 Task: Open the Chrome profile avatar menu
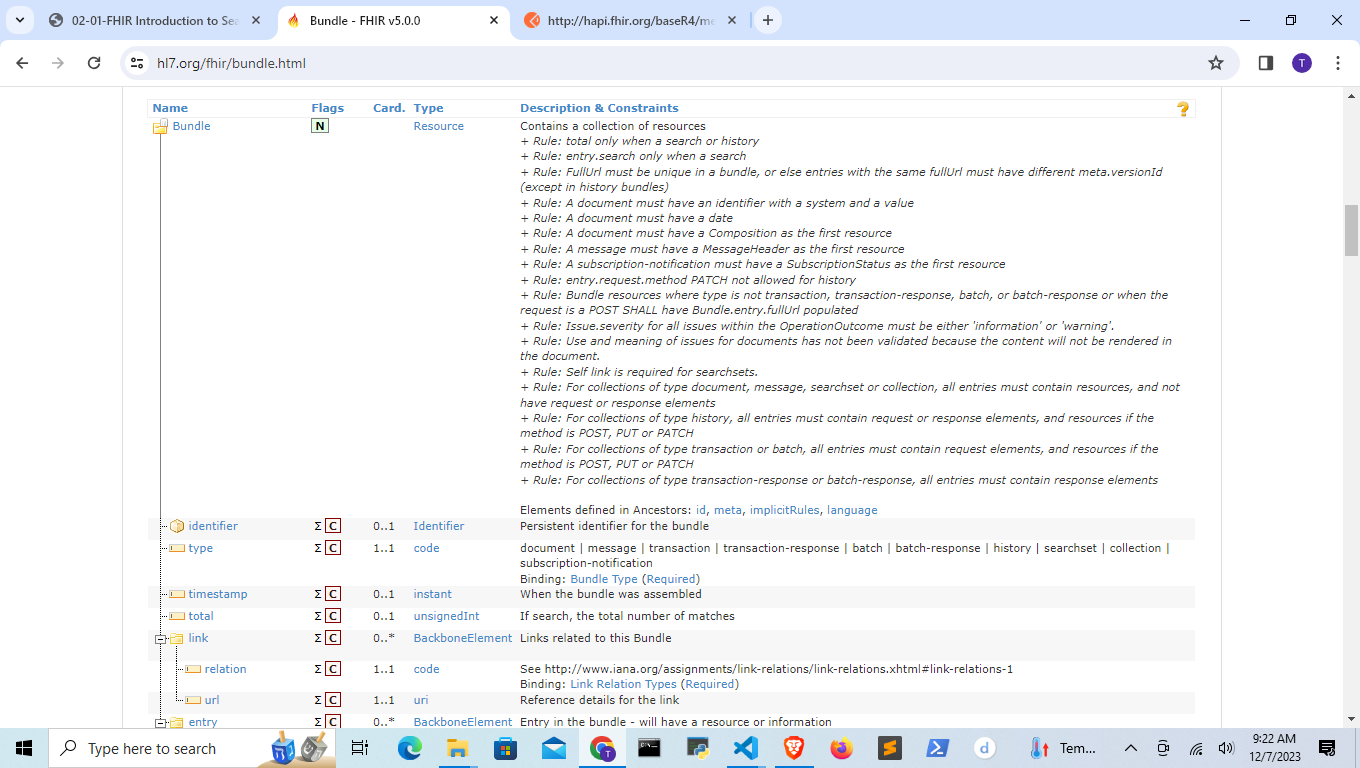[1301, 63]
